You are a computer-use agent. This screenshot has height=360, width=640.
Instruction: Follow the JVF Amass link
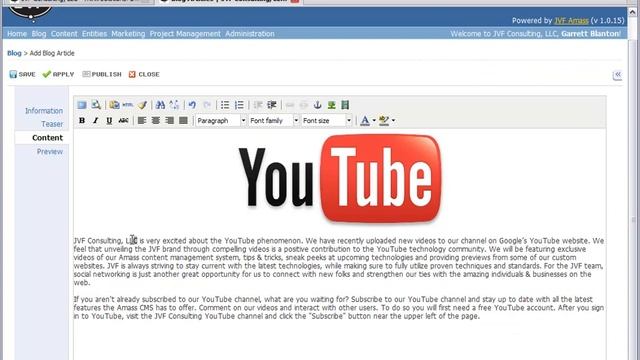click(571, 20)
